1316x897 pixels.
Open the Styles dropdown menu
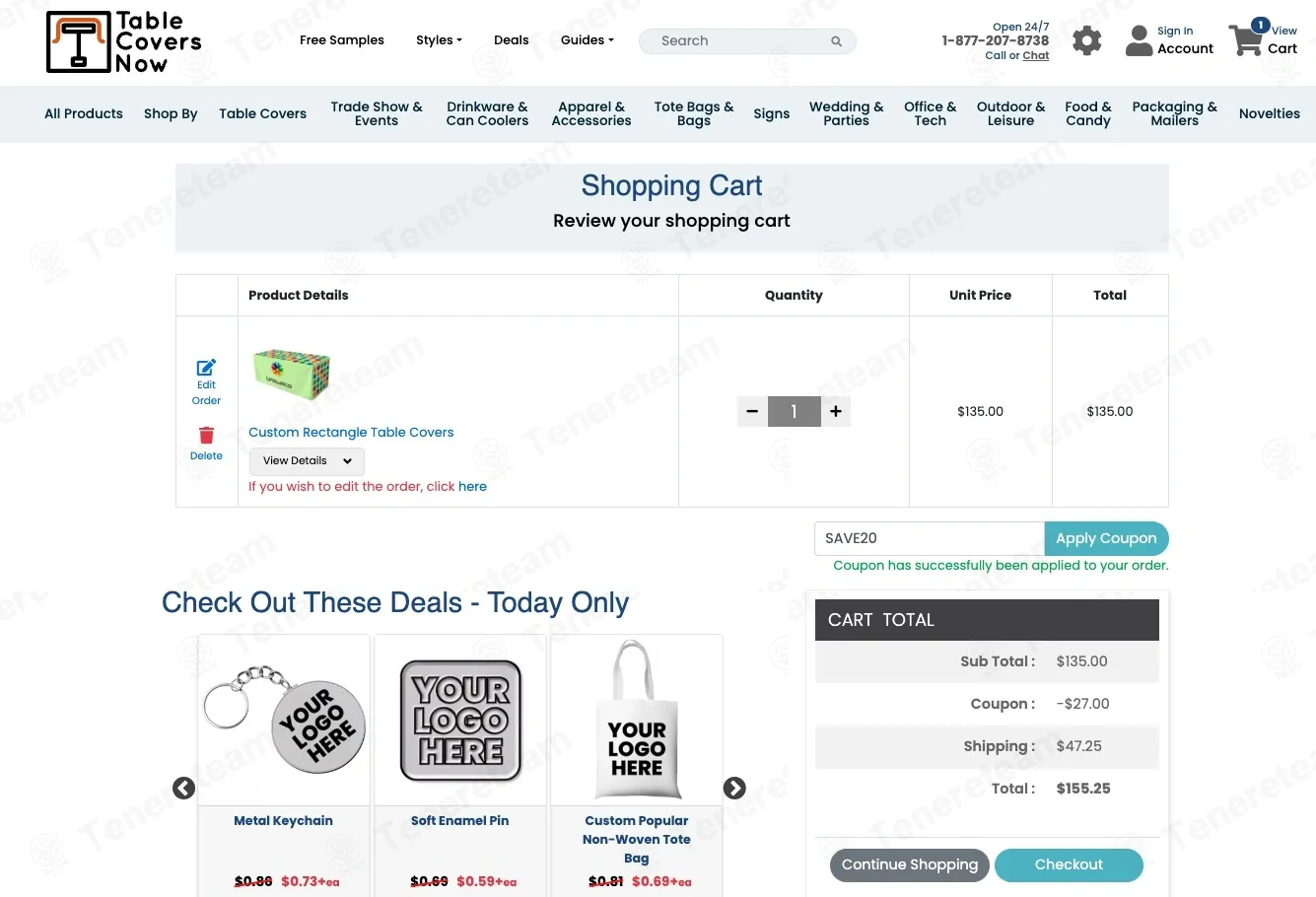point(439,40)
